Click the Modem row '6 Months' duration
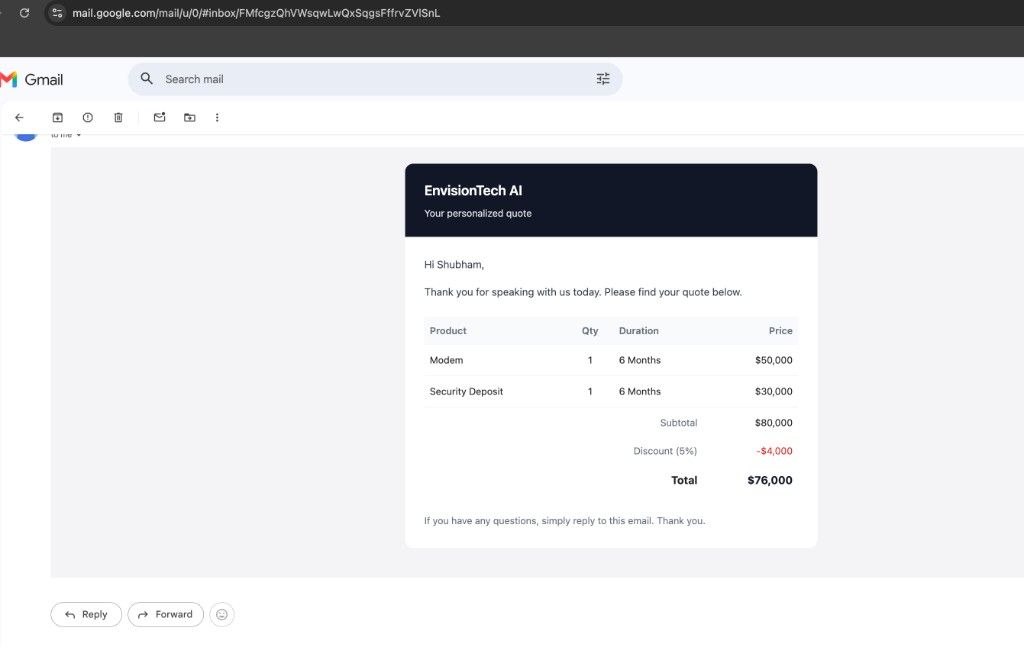Viewport: 1024px width, 647px height. tap(639, 360)
